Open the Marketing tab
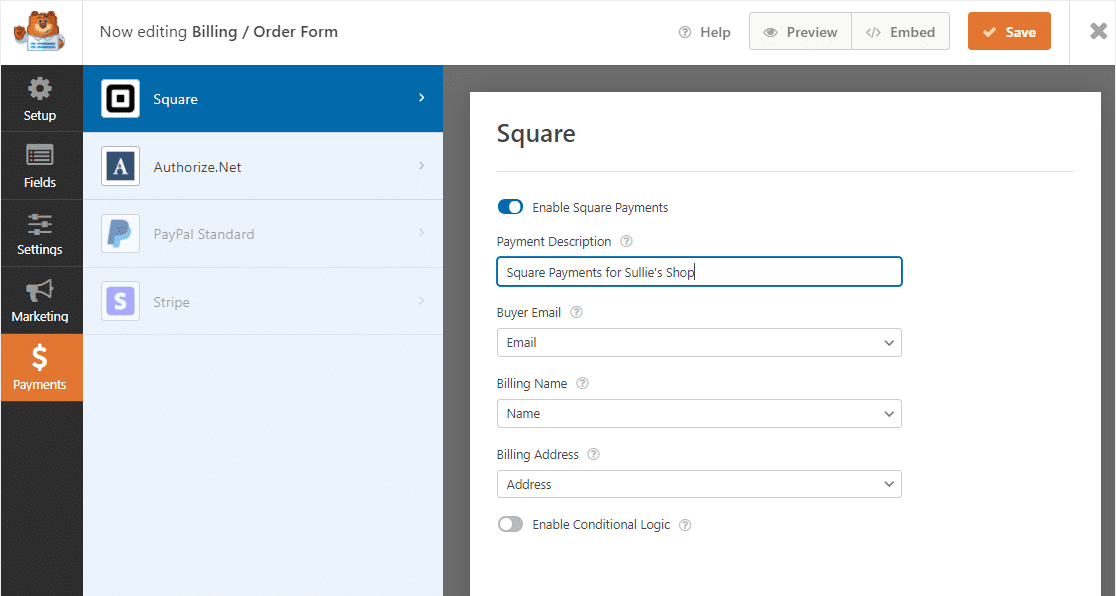The image size is (1116, 596). 41,300
